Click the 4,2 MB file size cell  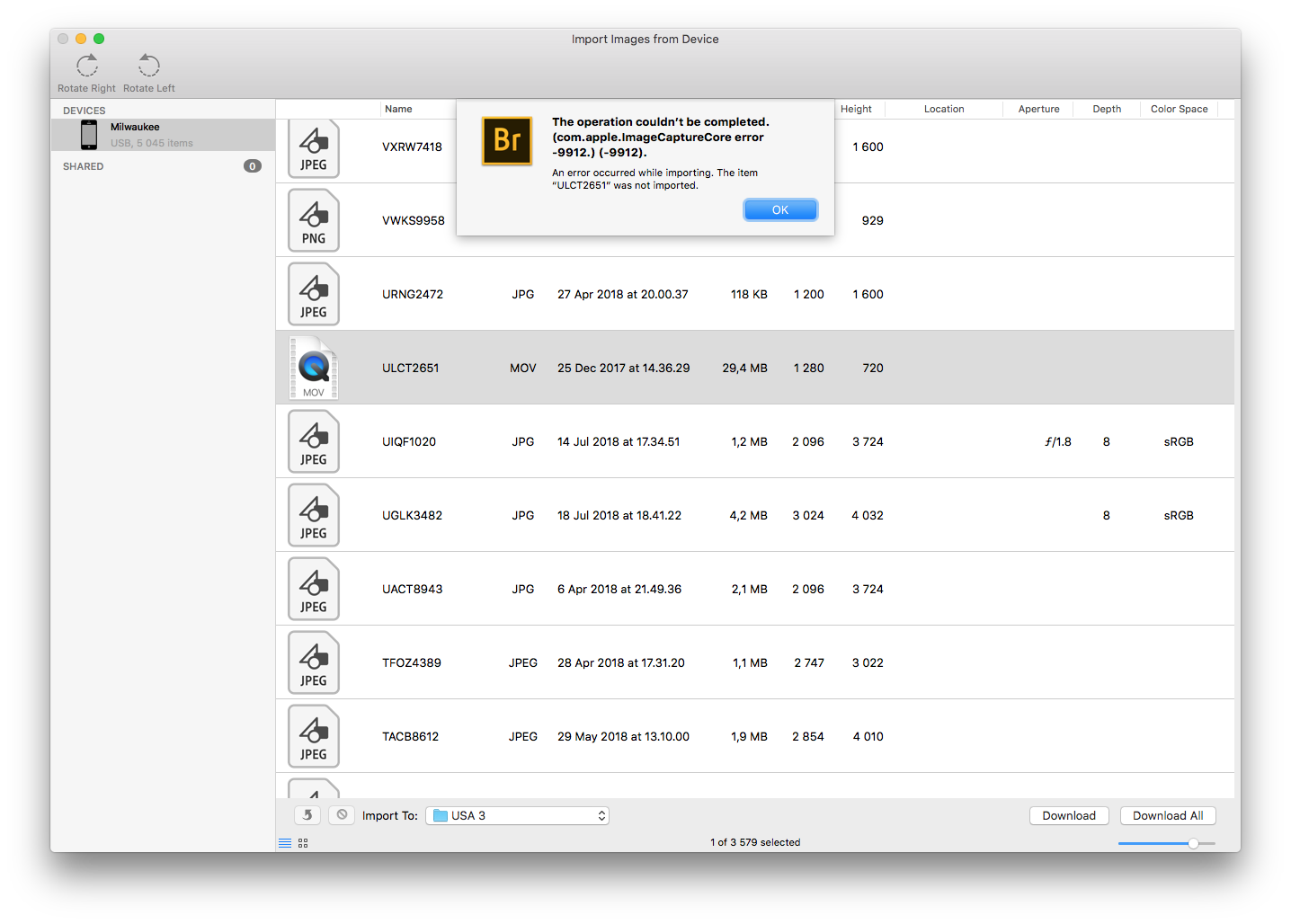pos(749,515)
